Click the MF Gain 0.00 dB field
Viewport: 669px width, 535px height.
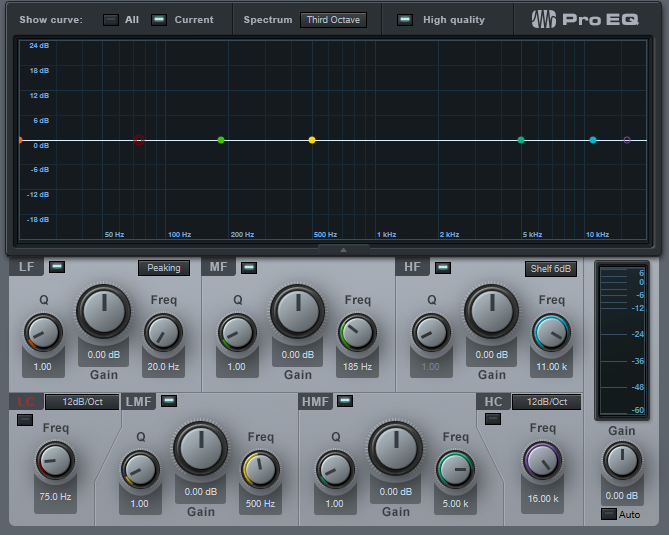[298, 355]
